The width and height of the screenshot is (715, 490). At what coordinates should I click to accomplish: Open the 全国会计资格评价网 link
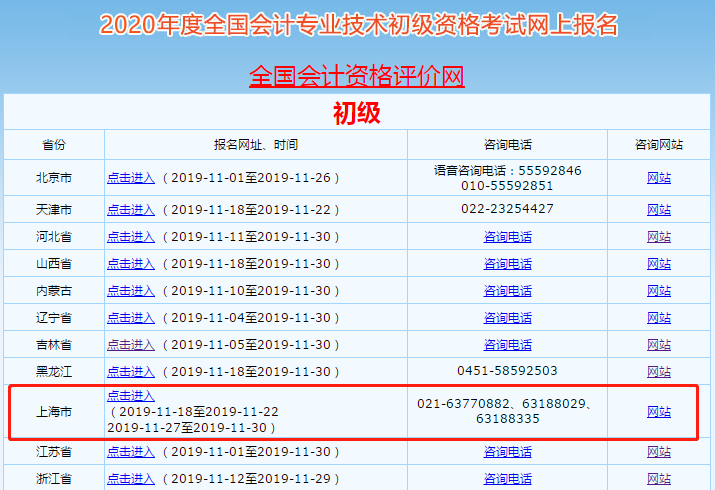click(x=357, y=76)
